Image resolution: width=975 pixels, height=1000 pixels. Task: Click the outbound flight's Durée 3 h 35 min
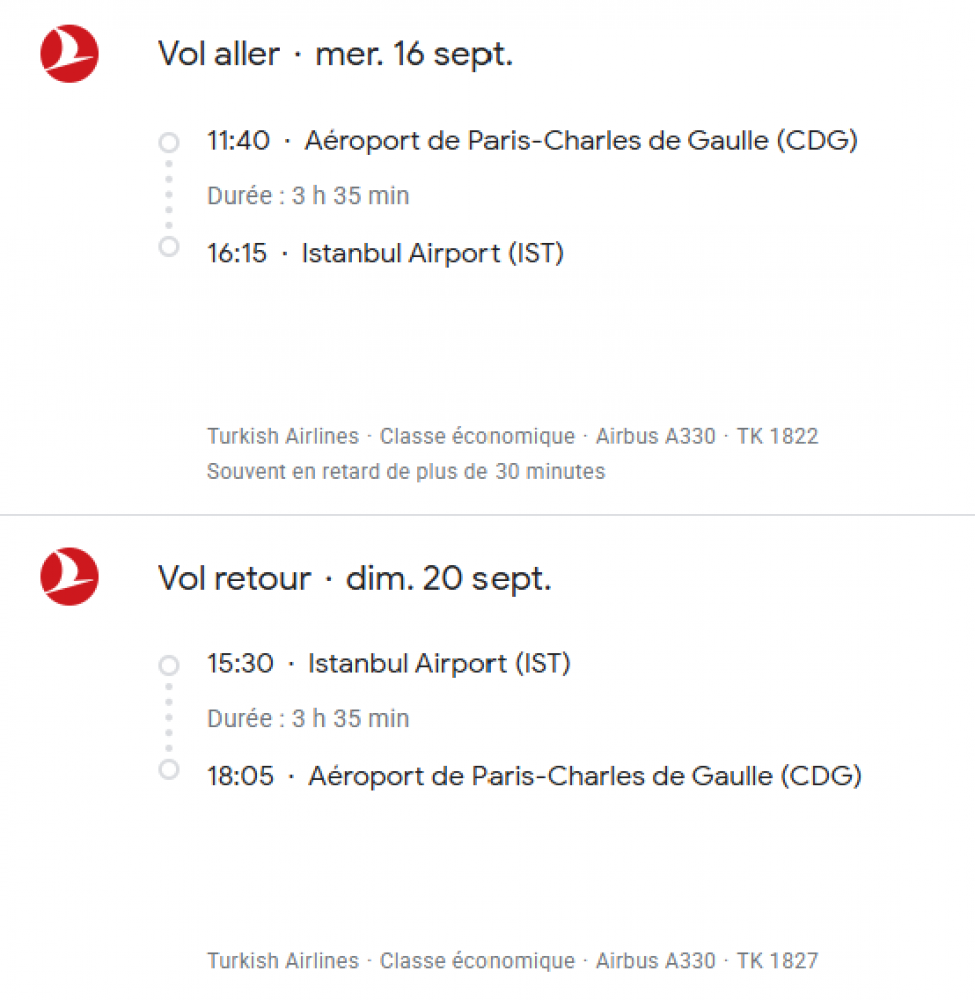click(x=308, y=196)
